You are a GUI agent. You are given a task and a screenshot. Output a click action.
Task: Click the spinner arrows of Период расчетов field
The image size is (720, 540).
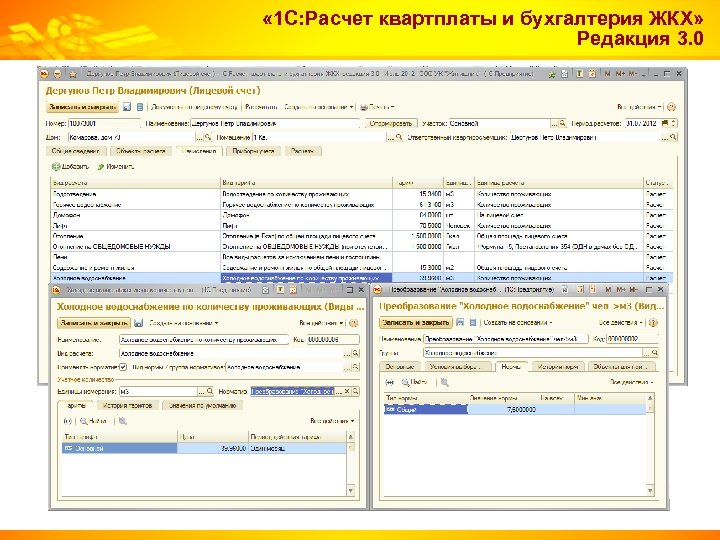(x=673, y=124)
